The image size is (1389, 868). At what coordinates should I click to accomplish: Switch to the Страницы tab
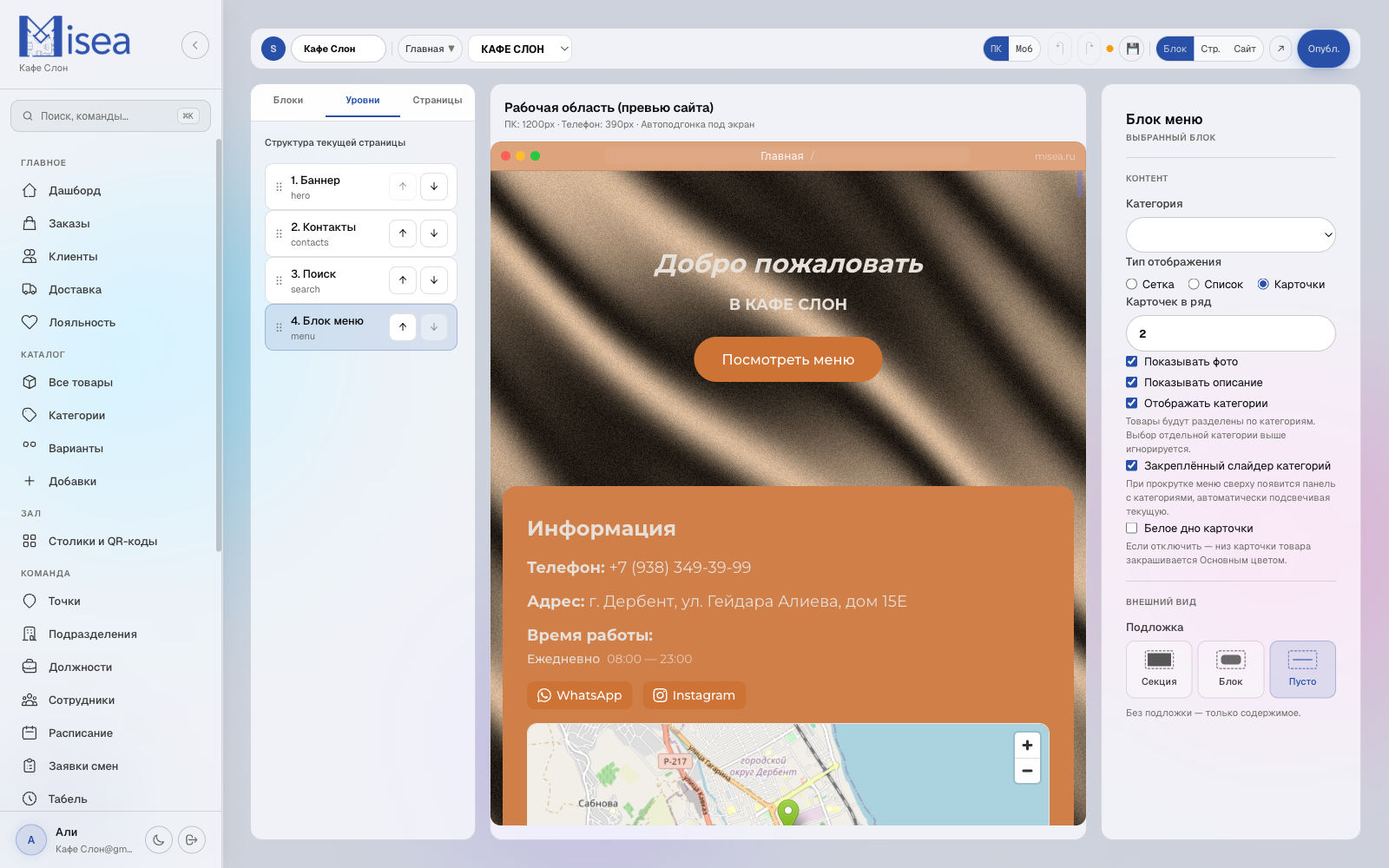pyautogui.click(x=437, y=101)
